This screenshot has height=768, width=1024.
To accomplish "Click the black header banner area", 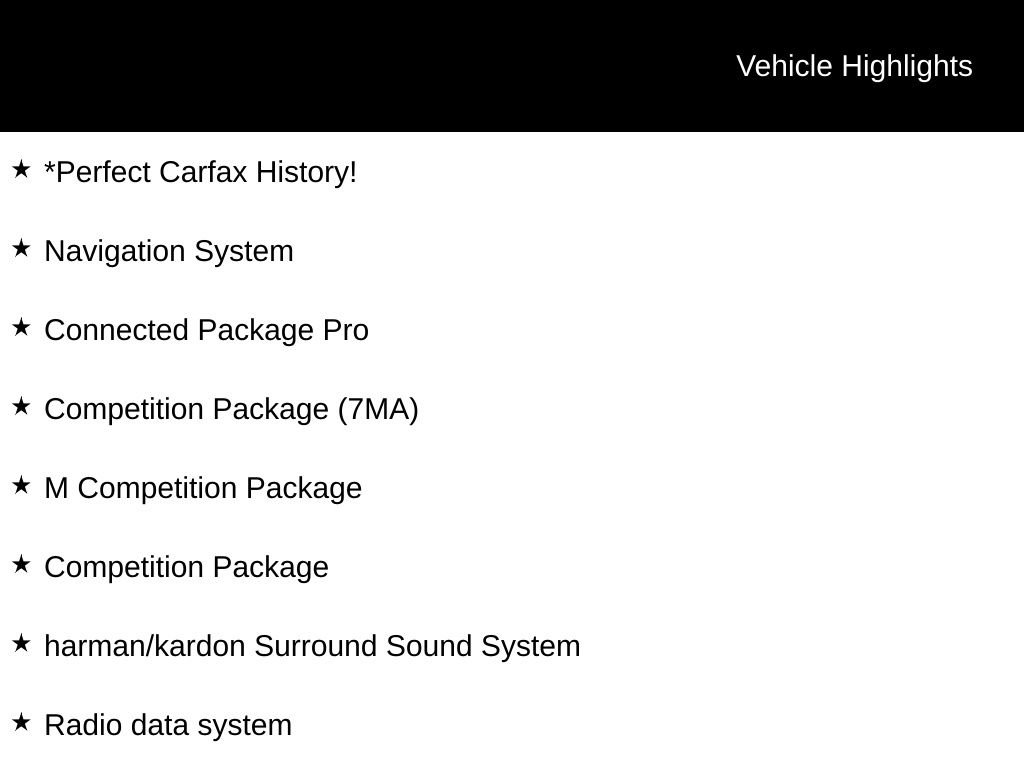I will 512,66.
